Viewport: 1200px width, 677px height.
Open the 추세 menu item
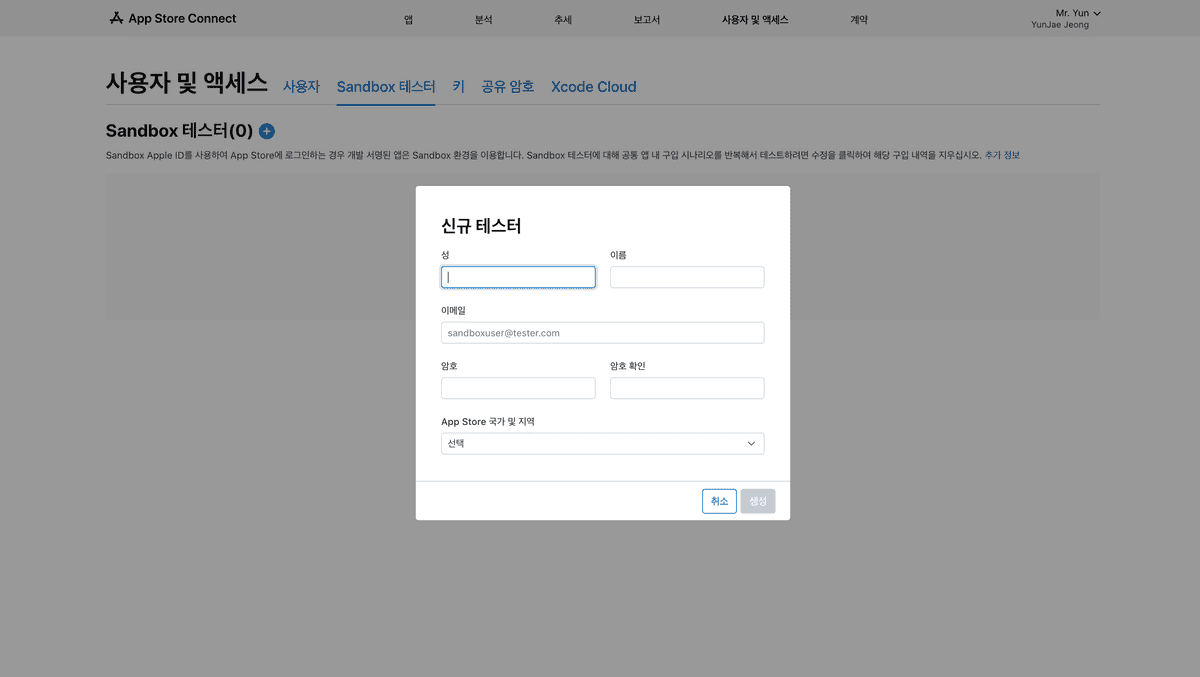click(563, 20)
